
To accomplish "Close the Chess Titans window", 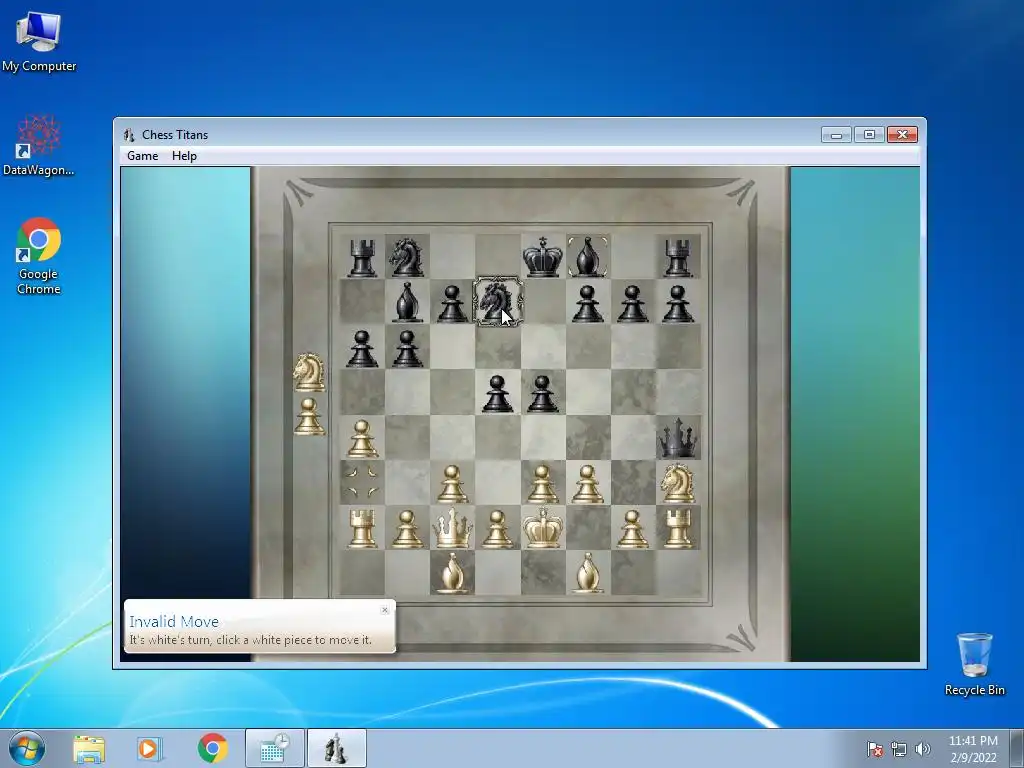I will [903, 135].
